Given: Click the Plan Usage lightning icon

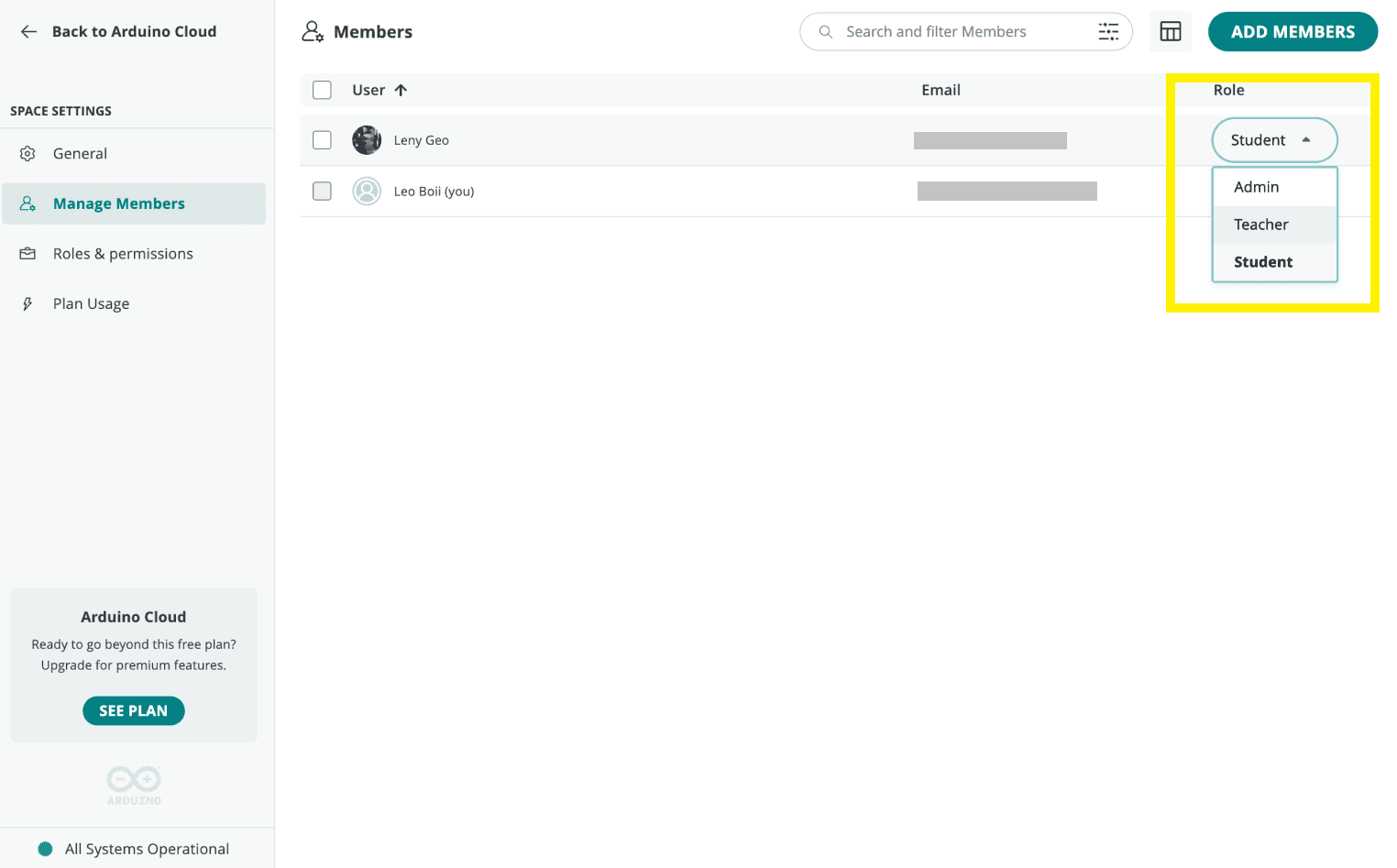Looking at the screenshot, I should click(x=28, y=304).
